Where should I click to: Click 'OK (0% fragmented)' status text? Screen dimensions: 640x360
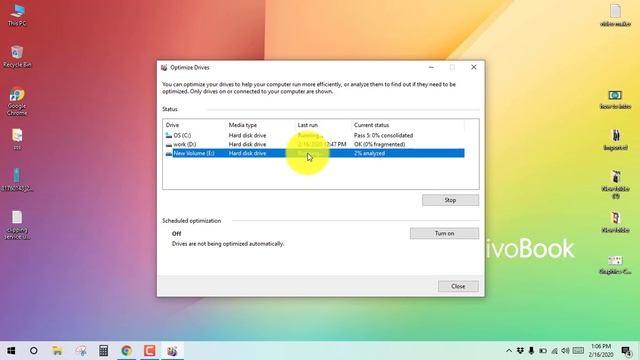380,144
